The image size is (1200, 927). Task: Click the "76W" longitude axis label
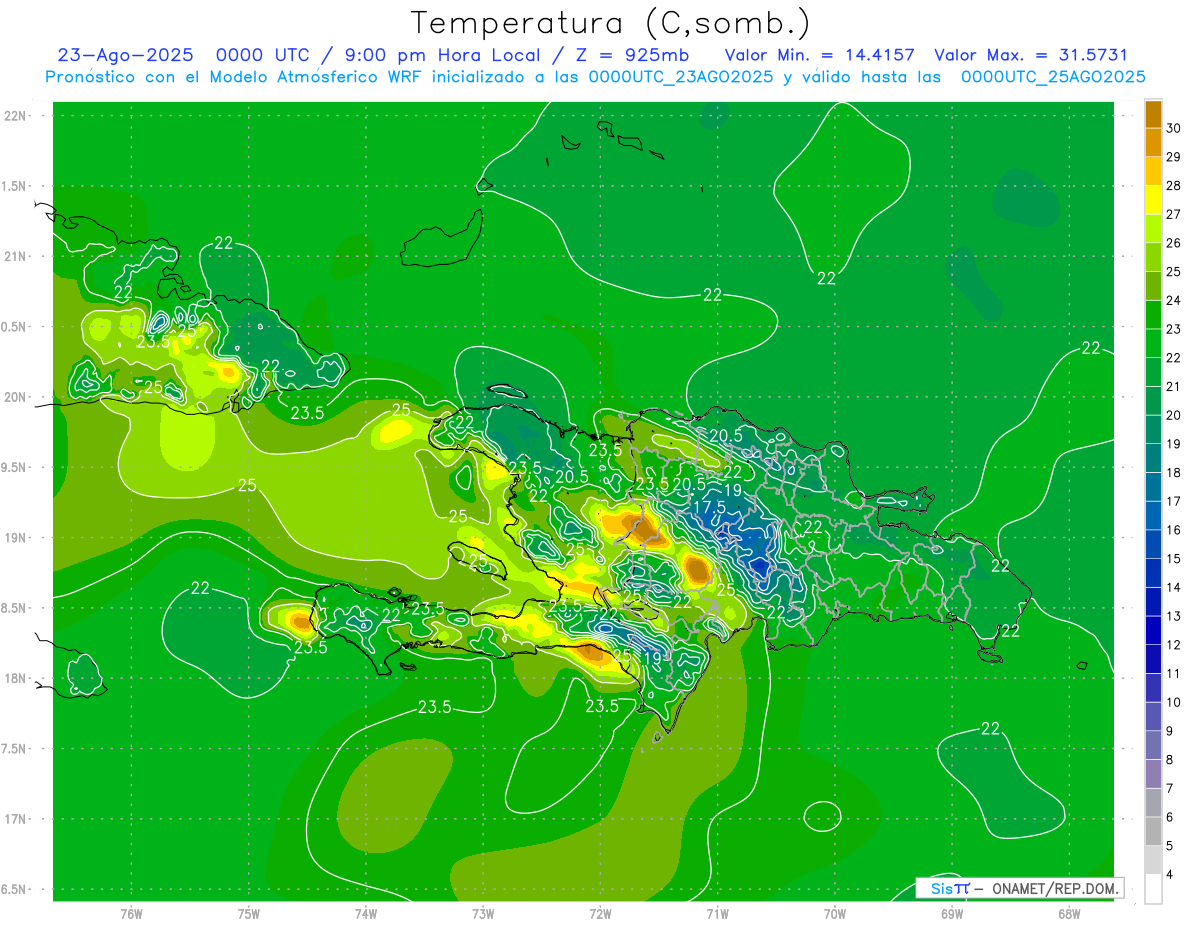[x=131, y=914]
